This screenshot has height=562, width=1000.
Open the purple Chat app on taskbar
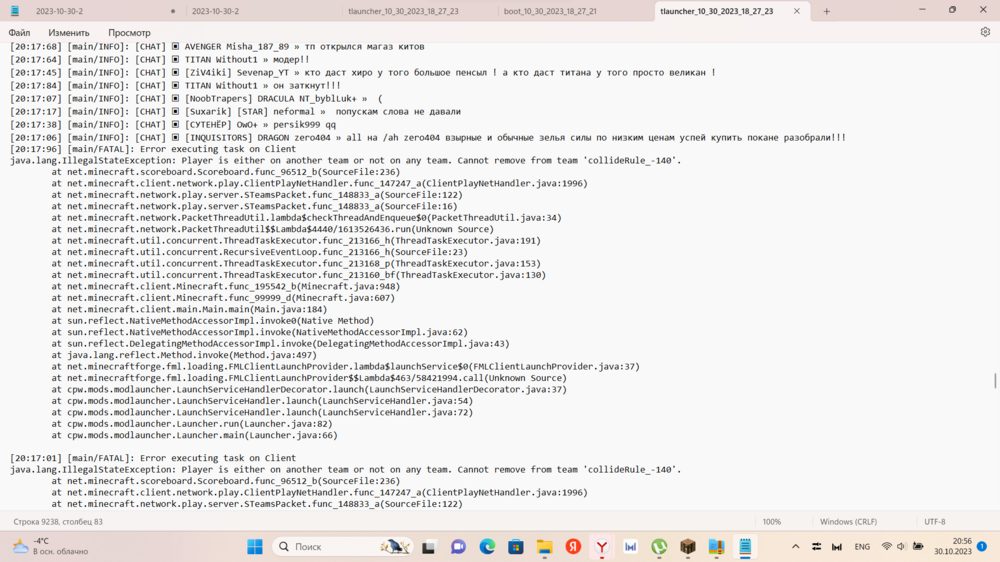(x=458, y=547)
